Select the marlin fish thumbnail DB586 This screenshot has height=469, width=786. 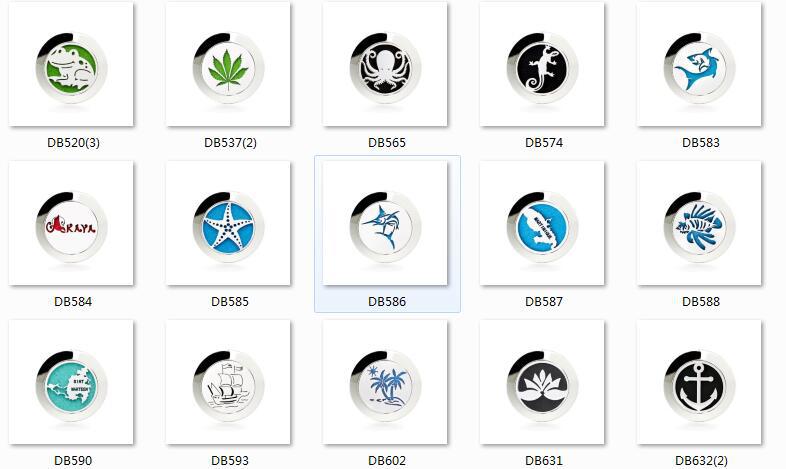385,223
